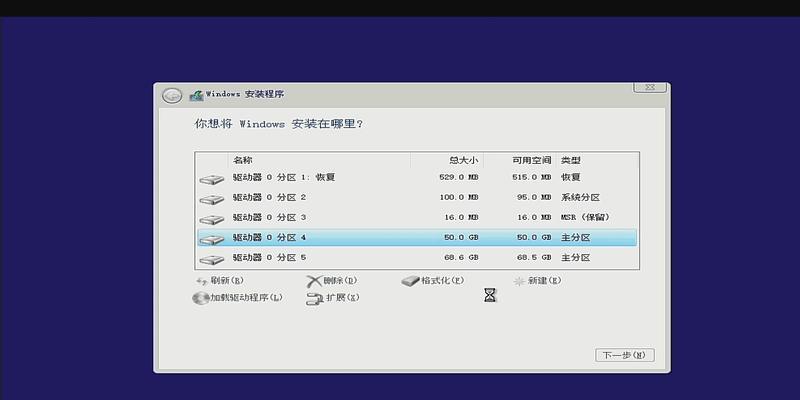
Task: Click the CD icon next to 加载驱动程序
Action: click(201, 298)
